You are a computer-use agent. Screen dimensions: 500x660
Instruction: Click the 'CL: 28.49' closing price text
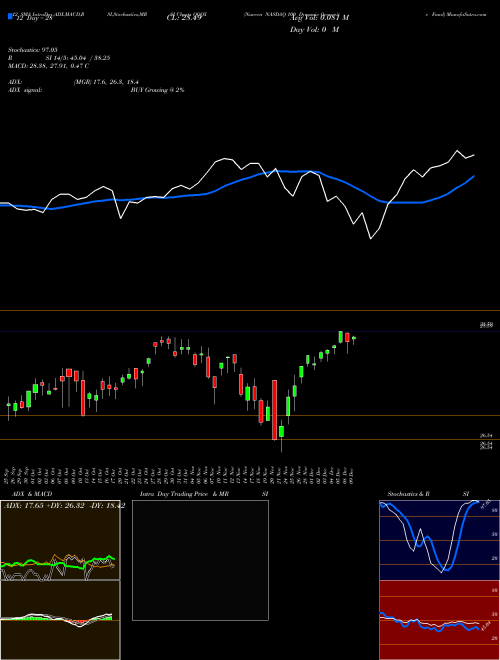click(184, 18)
